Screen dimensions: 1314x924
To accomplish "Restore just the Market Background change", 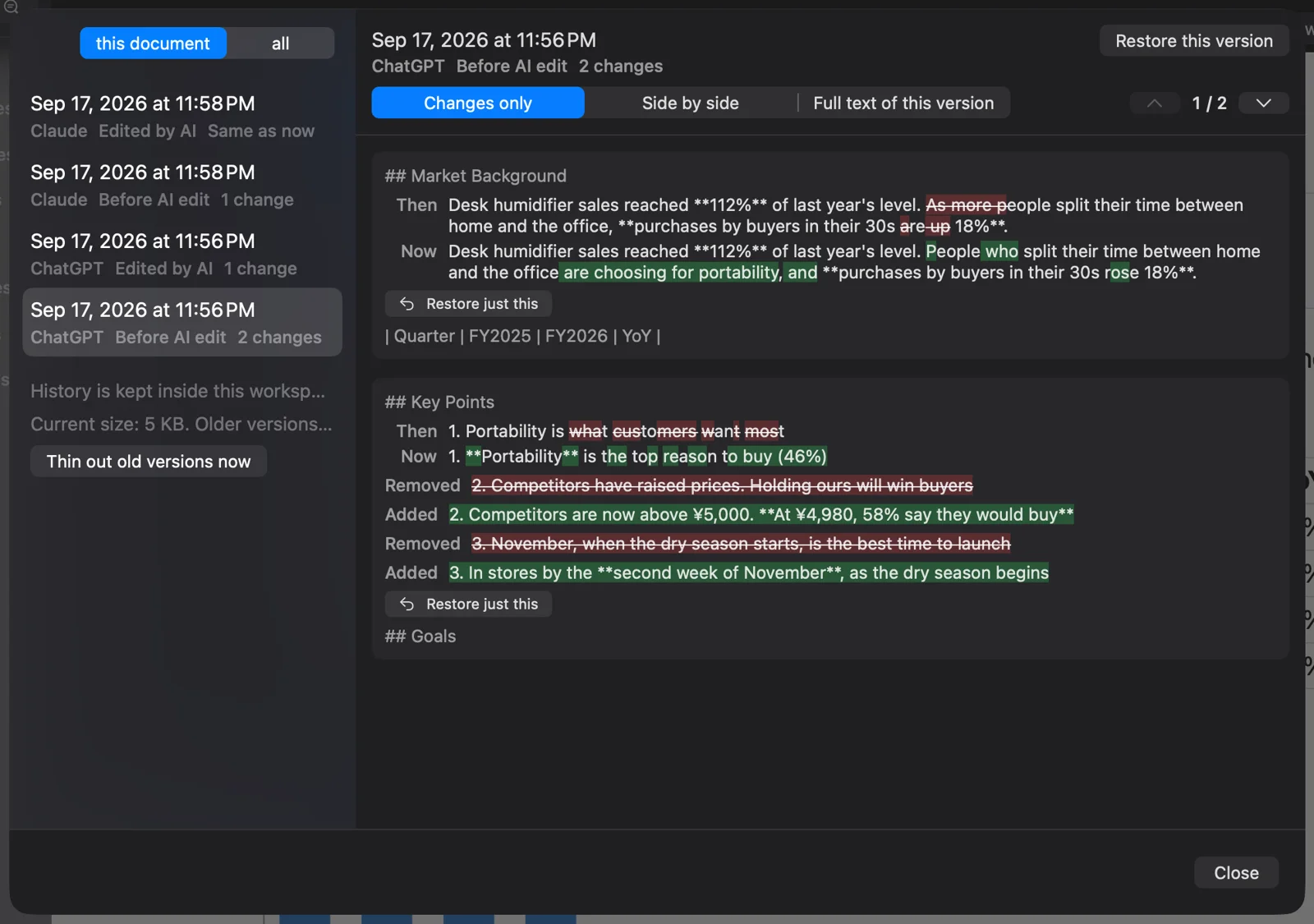I will (468, 304).
